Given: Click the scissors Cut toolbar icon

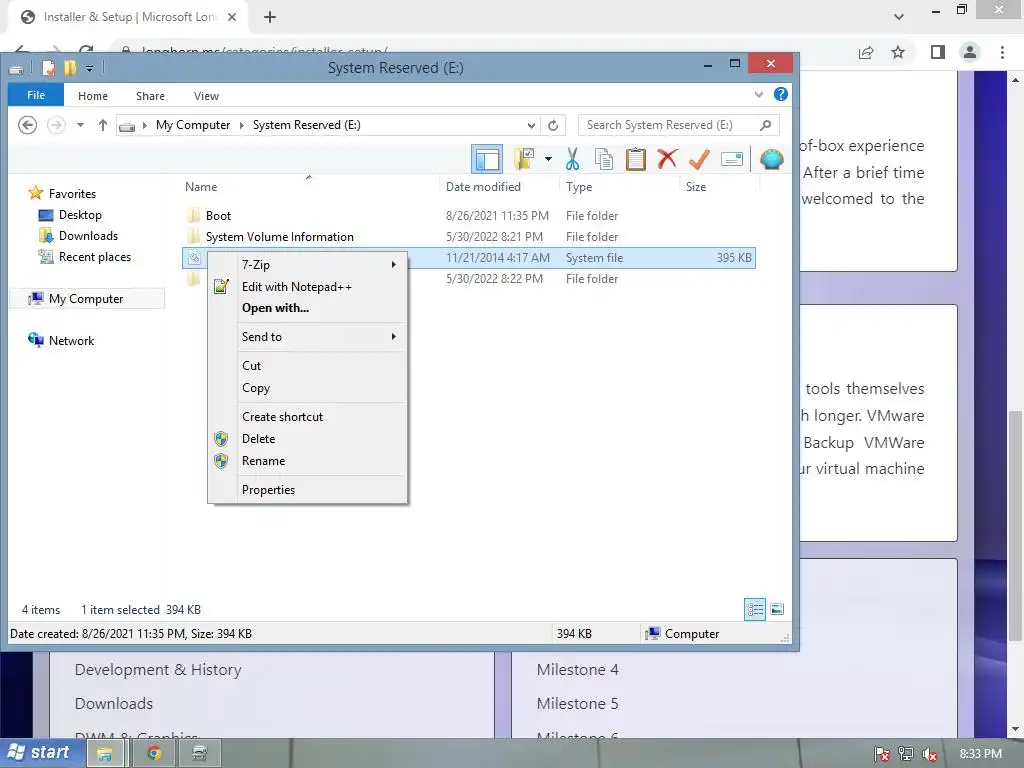Looking at the screenshot, I should [x=572, y=159].
